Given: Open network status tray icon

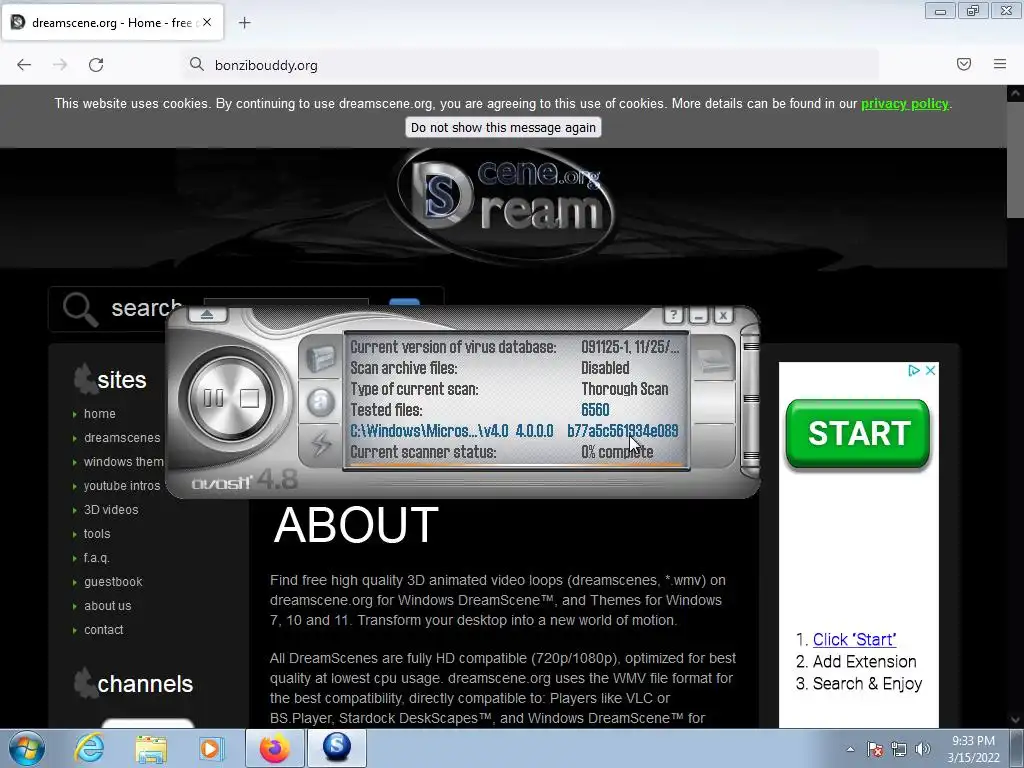Looking at the screenshot, I should pos(899,749).
